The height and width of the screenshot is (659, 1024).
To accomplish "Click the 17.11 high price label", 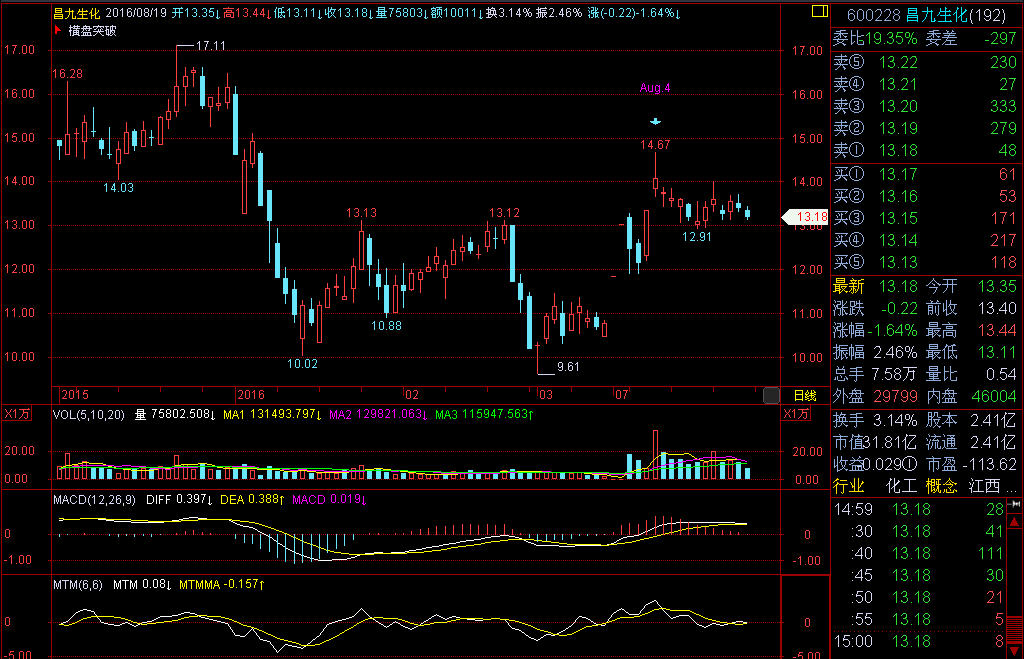I will 210,46.
